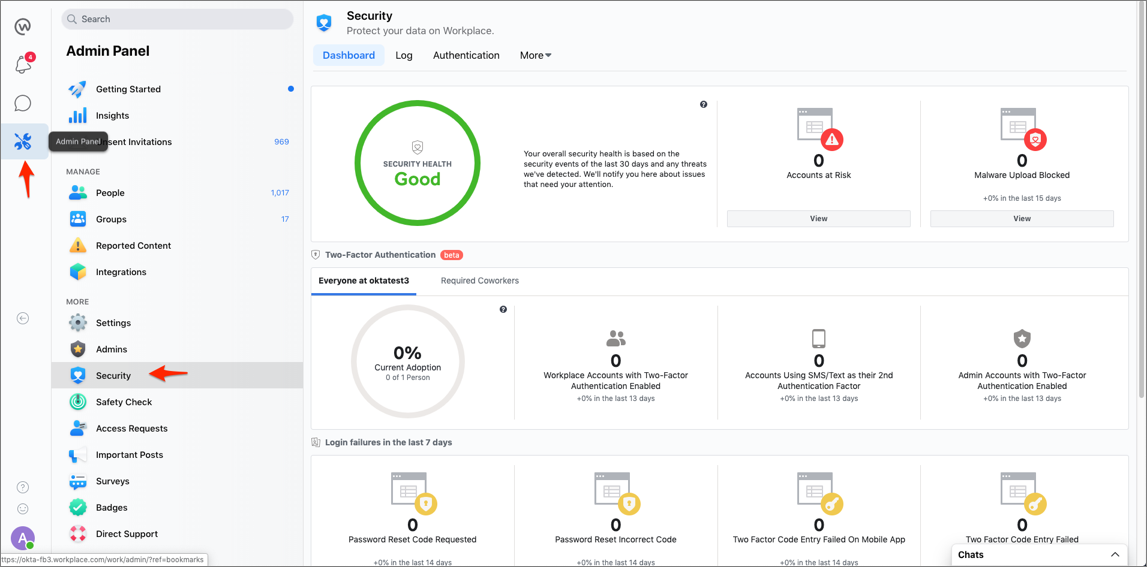Switch to the Authentication tab
The width and height of the screenshot is (1147, 567).
[466, 56]
